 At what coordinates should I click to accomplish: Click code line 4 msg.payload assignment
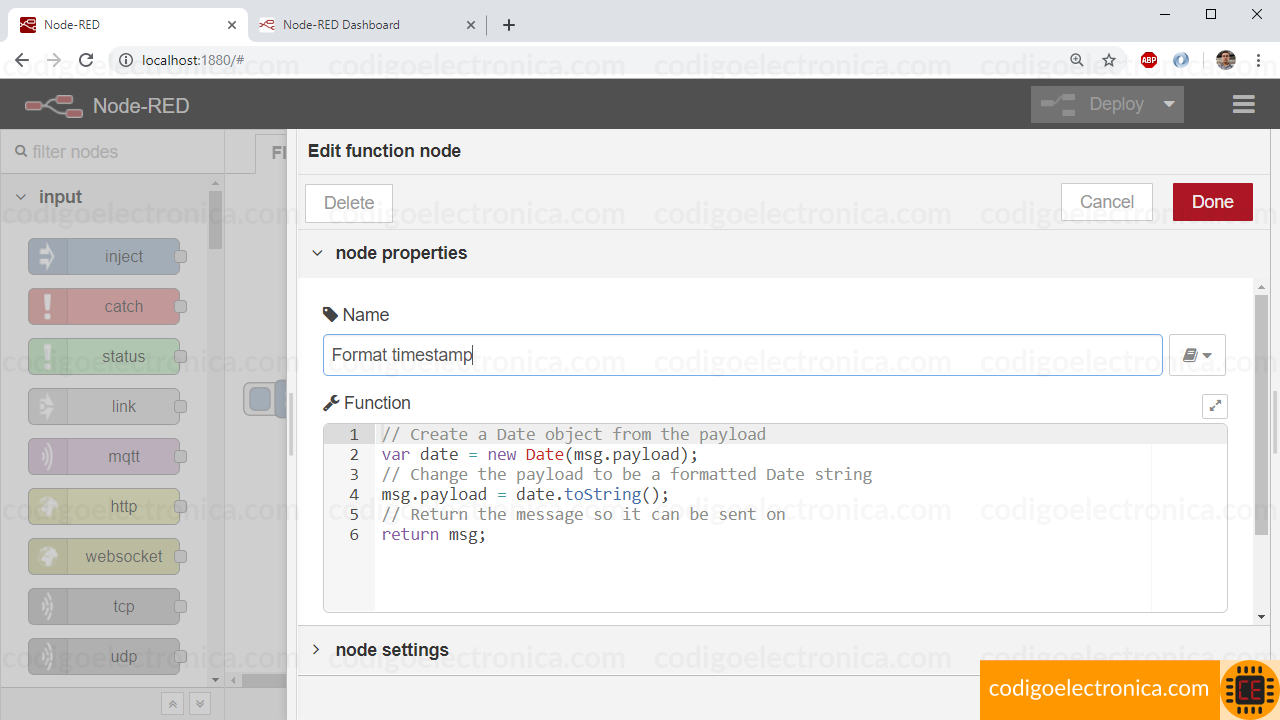(x=525, y=494)
